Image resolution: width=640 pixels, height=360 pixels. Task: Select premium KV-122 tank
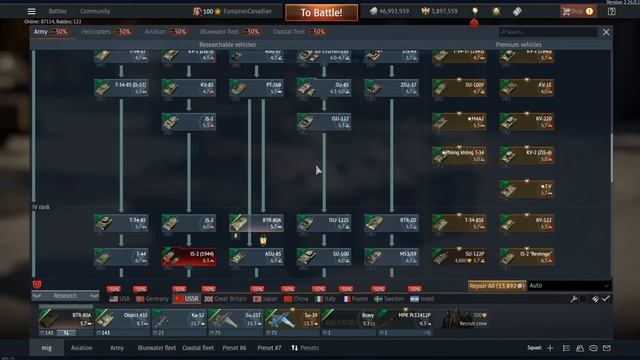click(x=527, y=223)
